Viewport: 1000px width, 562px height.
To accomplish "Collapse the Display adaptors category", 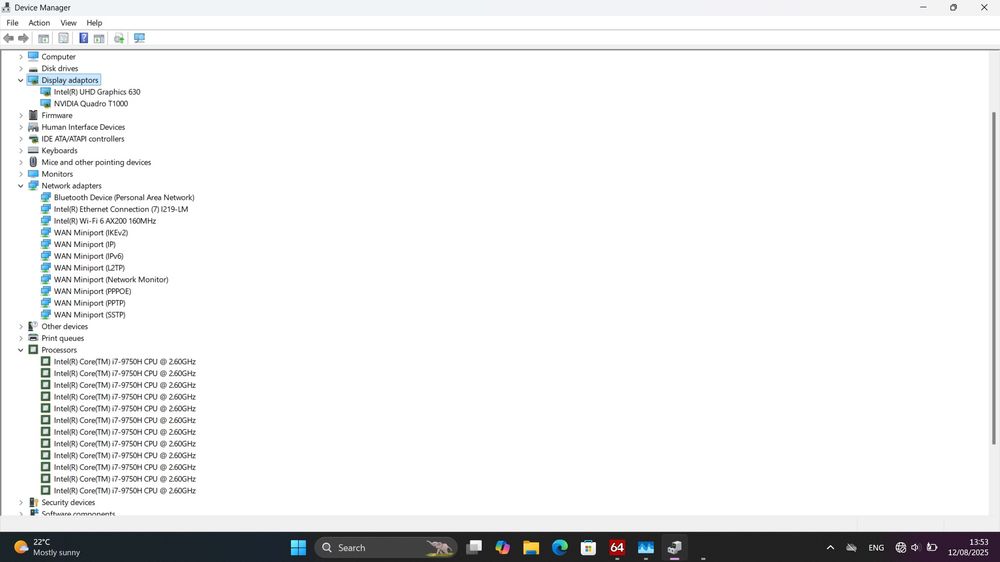I will click(20, 80).
